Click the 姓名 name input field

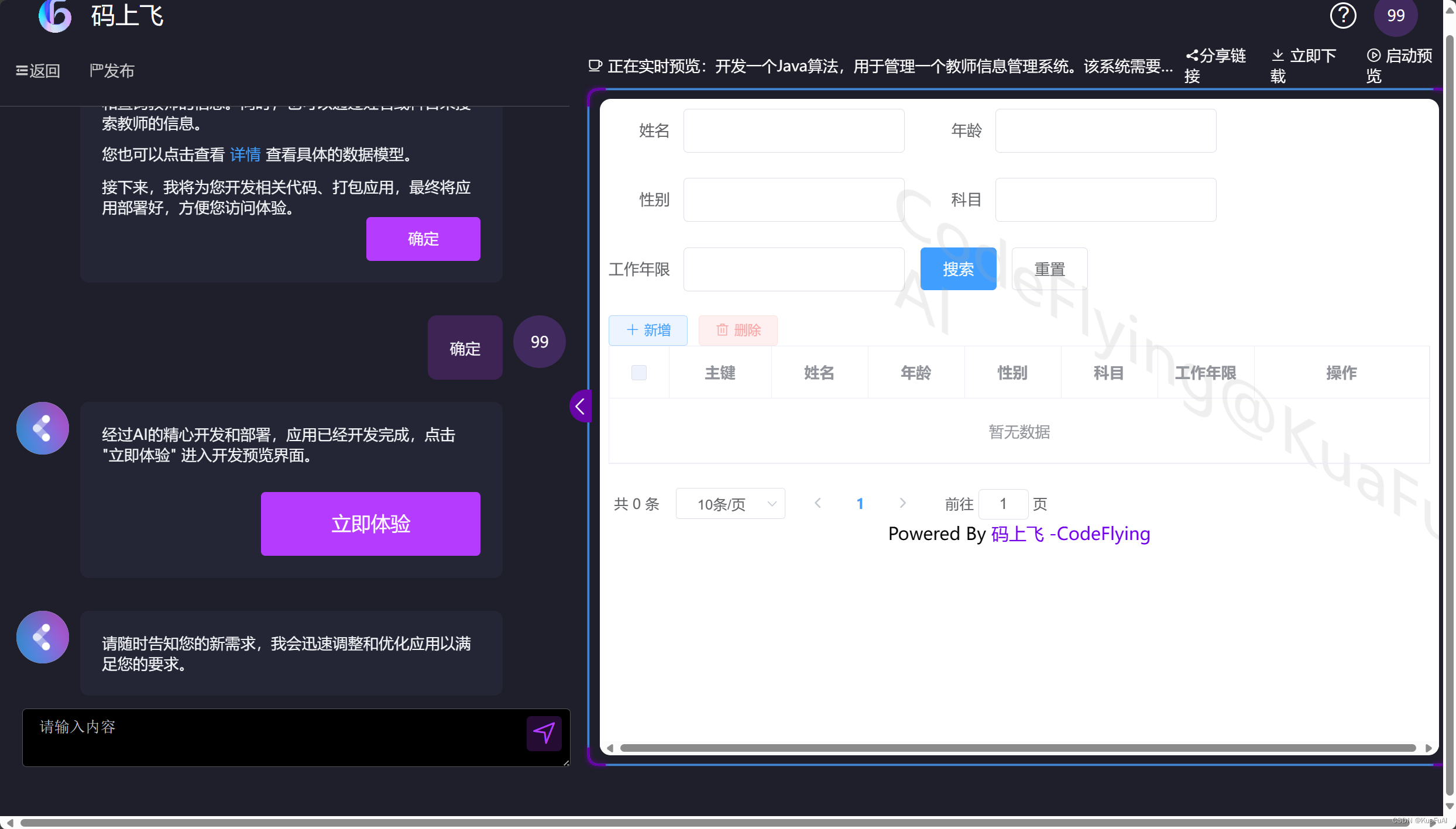[x=793, y=130]
